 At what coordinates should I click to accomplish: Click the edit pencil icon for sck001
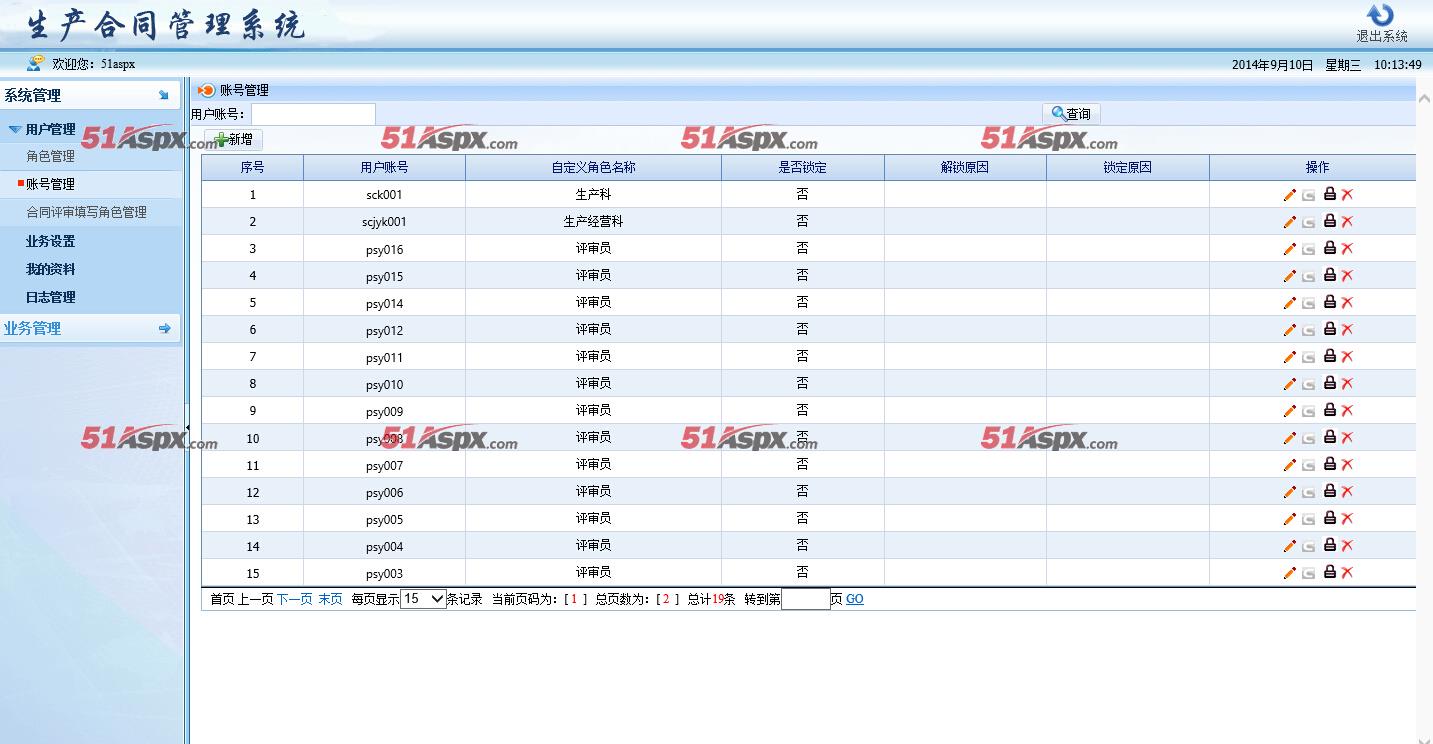click(1289, 195)
